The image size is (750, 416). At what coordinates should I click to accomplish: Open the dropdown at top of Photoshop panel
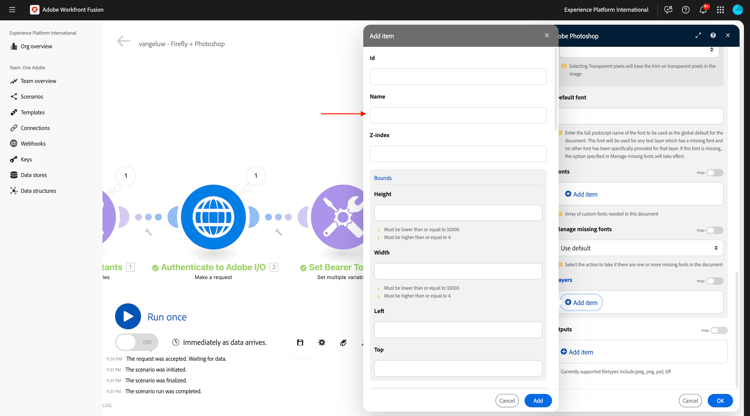coord(641,50)
